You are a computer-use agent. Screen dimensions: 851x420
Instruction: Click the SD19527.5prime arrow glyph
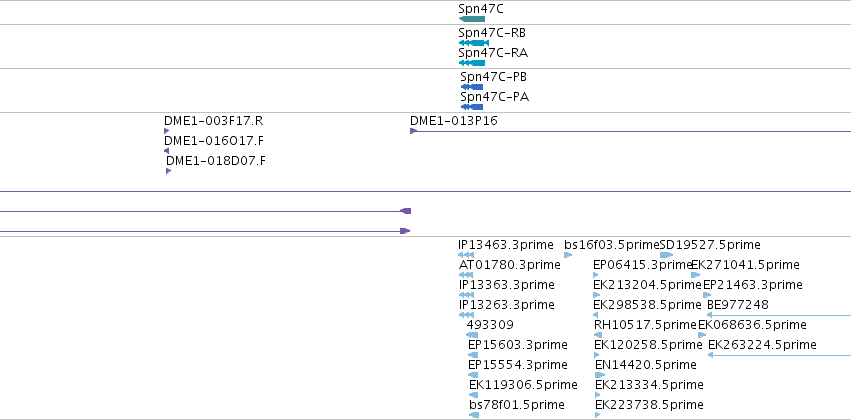click(666, 255)
